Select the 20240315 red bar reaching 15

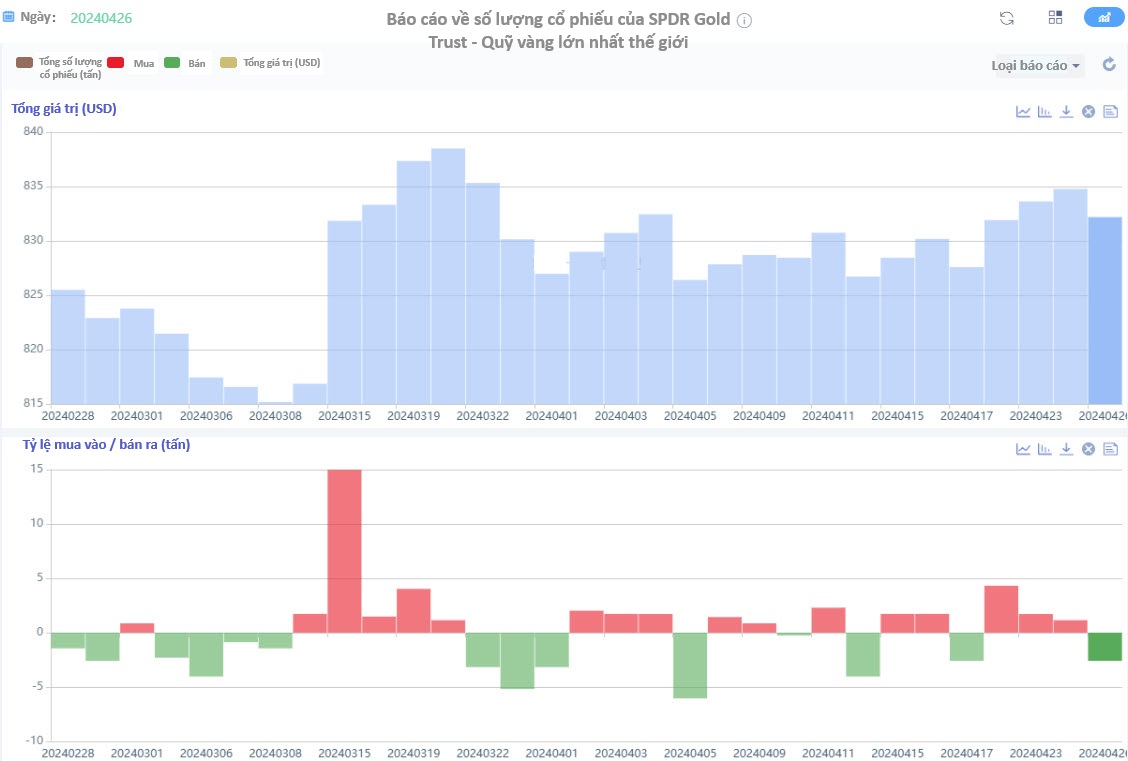pyautogui.click(x=345, y=551)
